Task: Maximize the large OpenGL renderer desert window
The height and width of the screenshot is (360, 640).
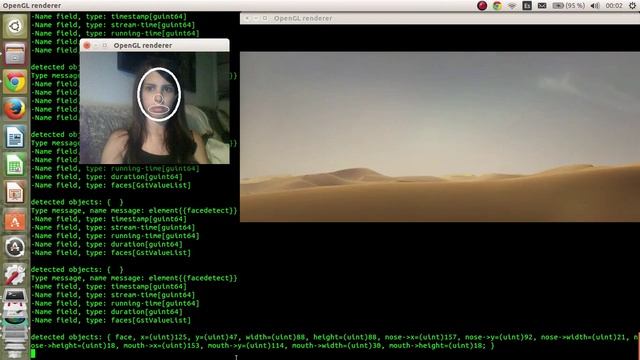Action: pos(265,18)
